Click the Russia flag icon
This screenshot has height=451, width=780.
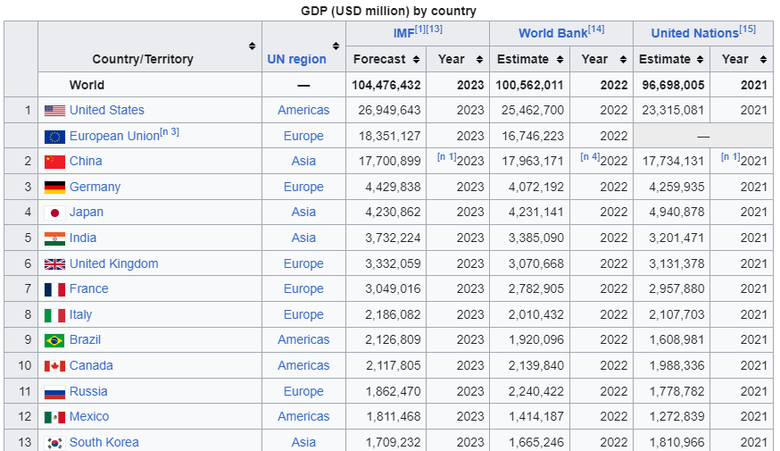tap(55, 392)
